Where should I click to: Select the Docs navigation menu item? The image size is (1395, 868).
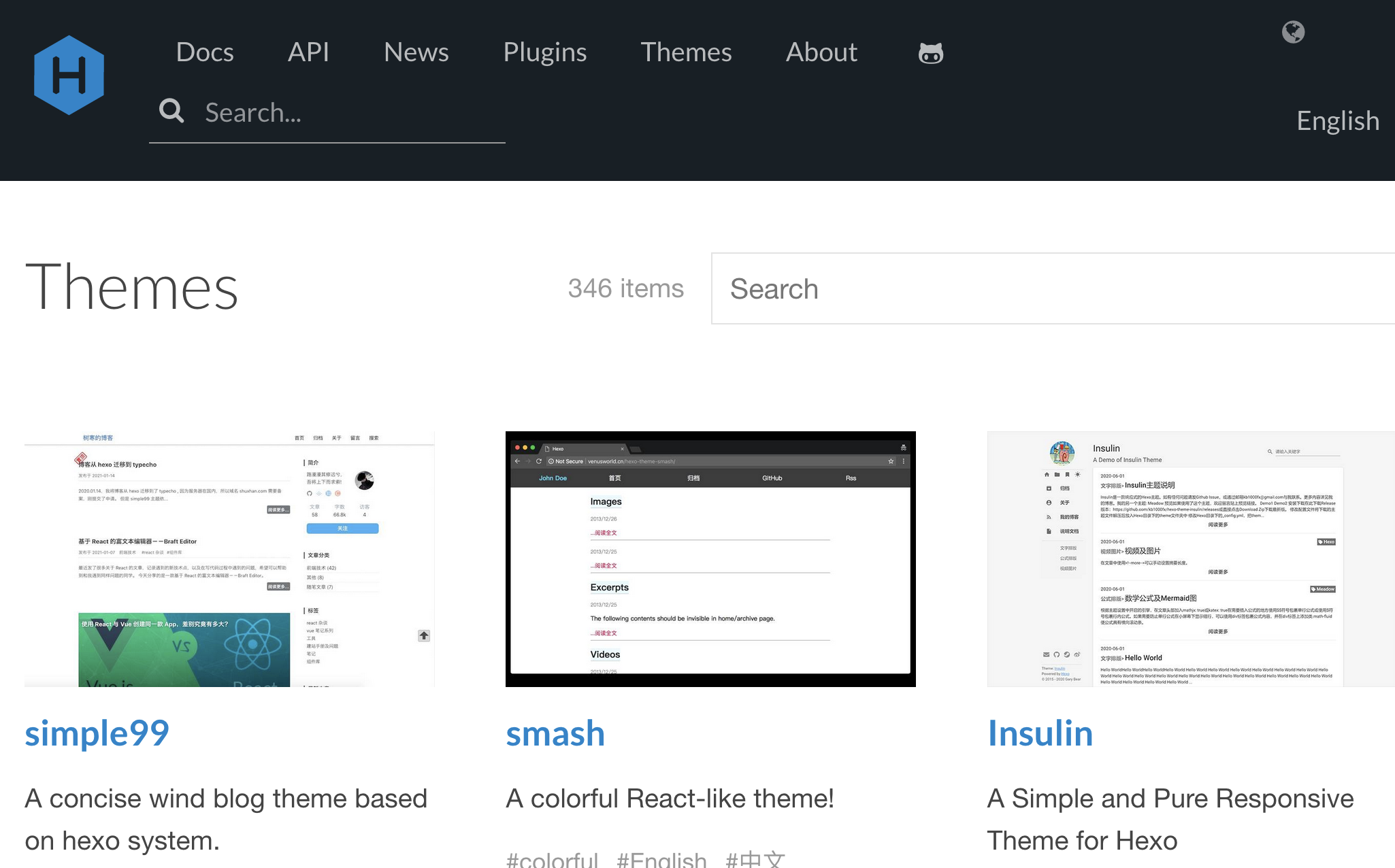(205, 52)
